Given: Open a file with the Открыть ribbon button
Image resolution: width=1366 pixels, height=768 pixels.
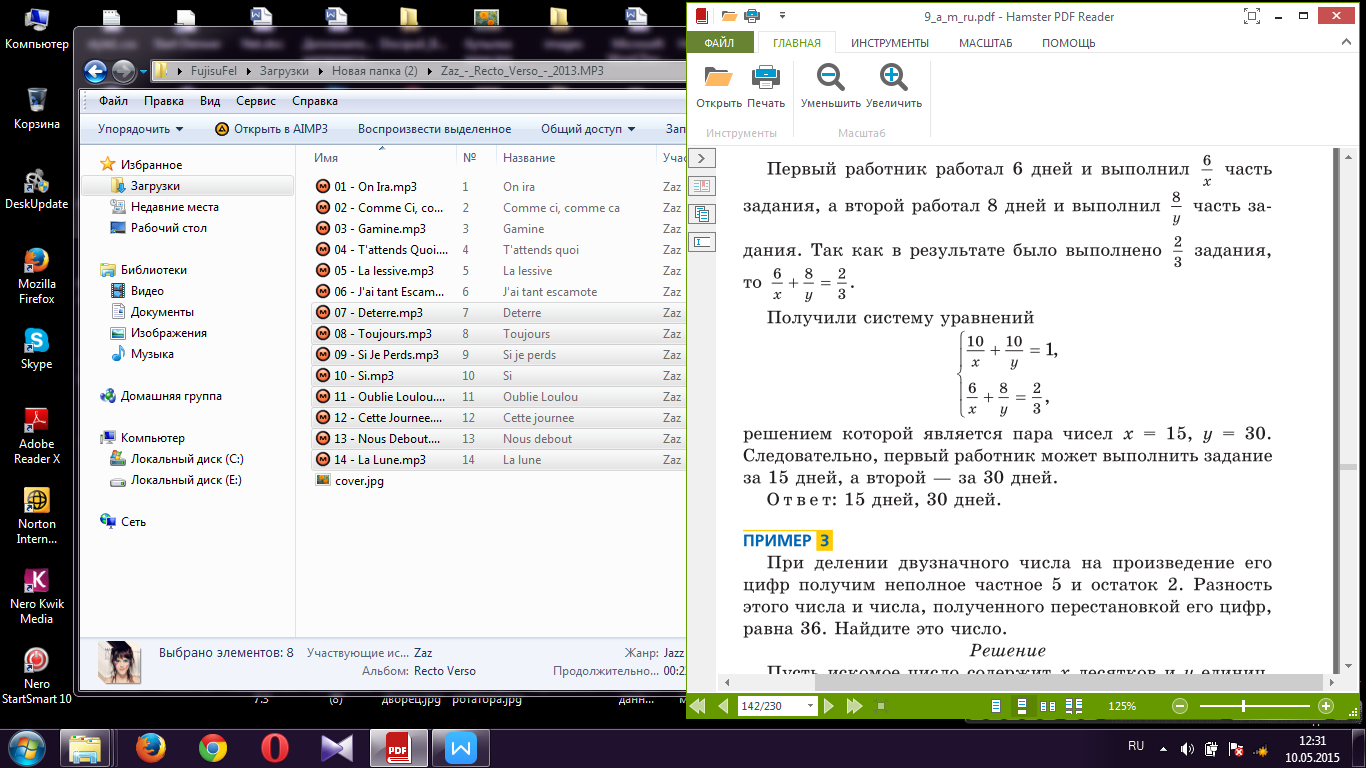Looking at the screenshot, I should (x=719, y=86).
